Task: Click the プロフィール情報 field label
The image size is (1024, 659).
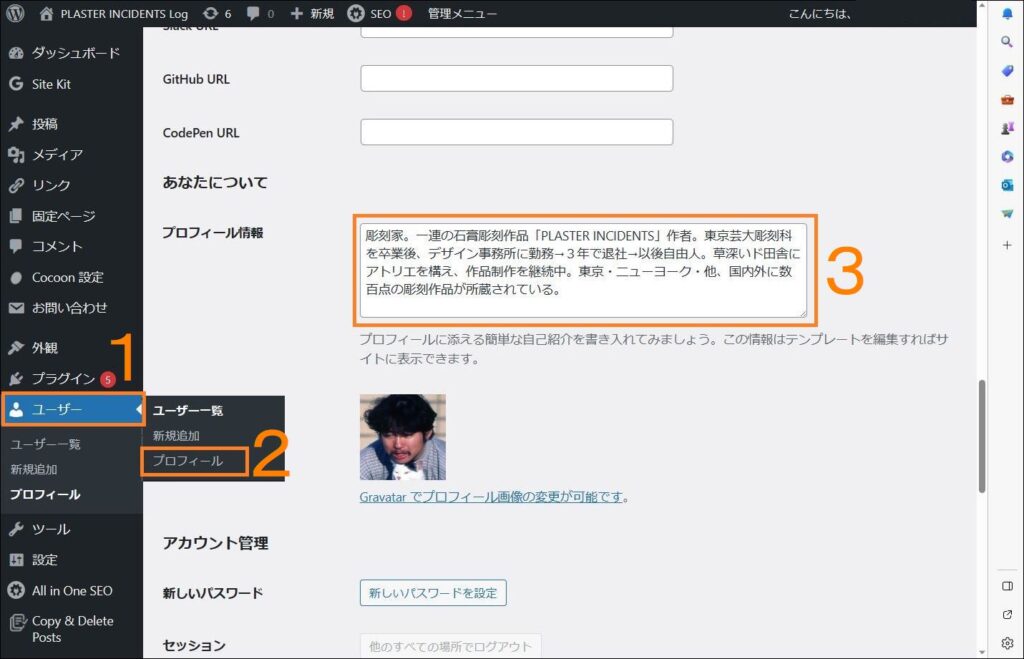Action: click(213, 233)
